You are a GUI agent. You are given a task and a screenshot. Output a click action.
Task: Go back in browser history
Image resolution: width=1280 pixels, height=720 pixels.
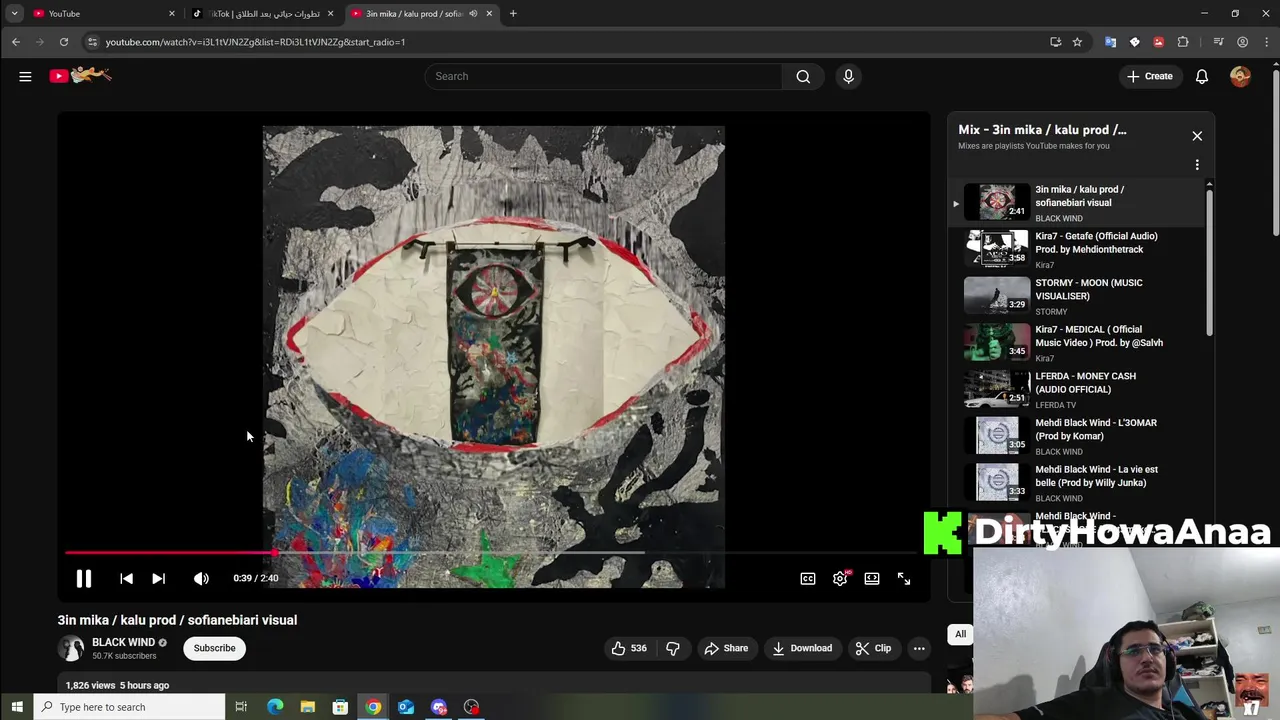point(16,42)
